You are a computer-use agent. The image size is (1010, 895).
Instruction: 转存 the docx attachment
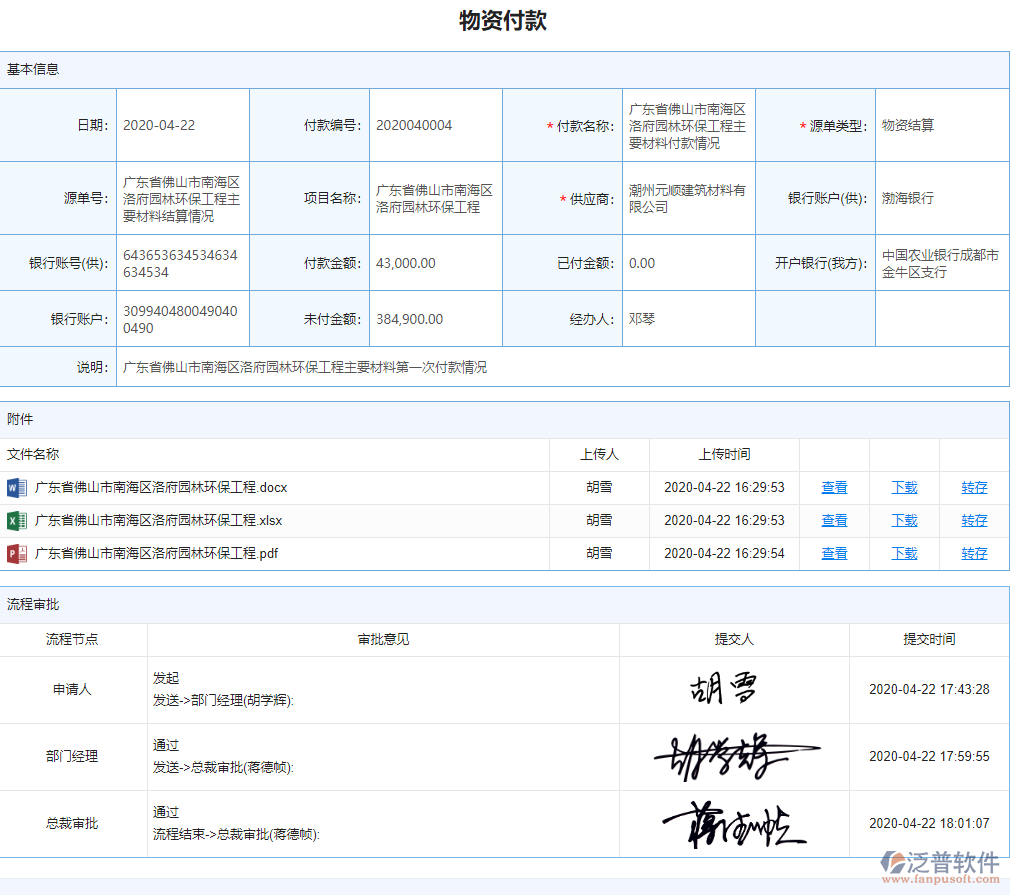973,487
